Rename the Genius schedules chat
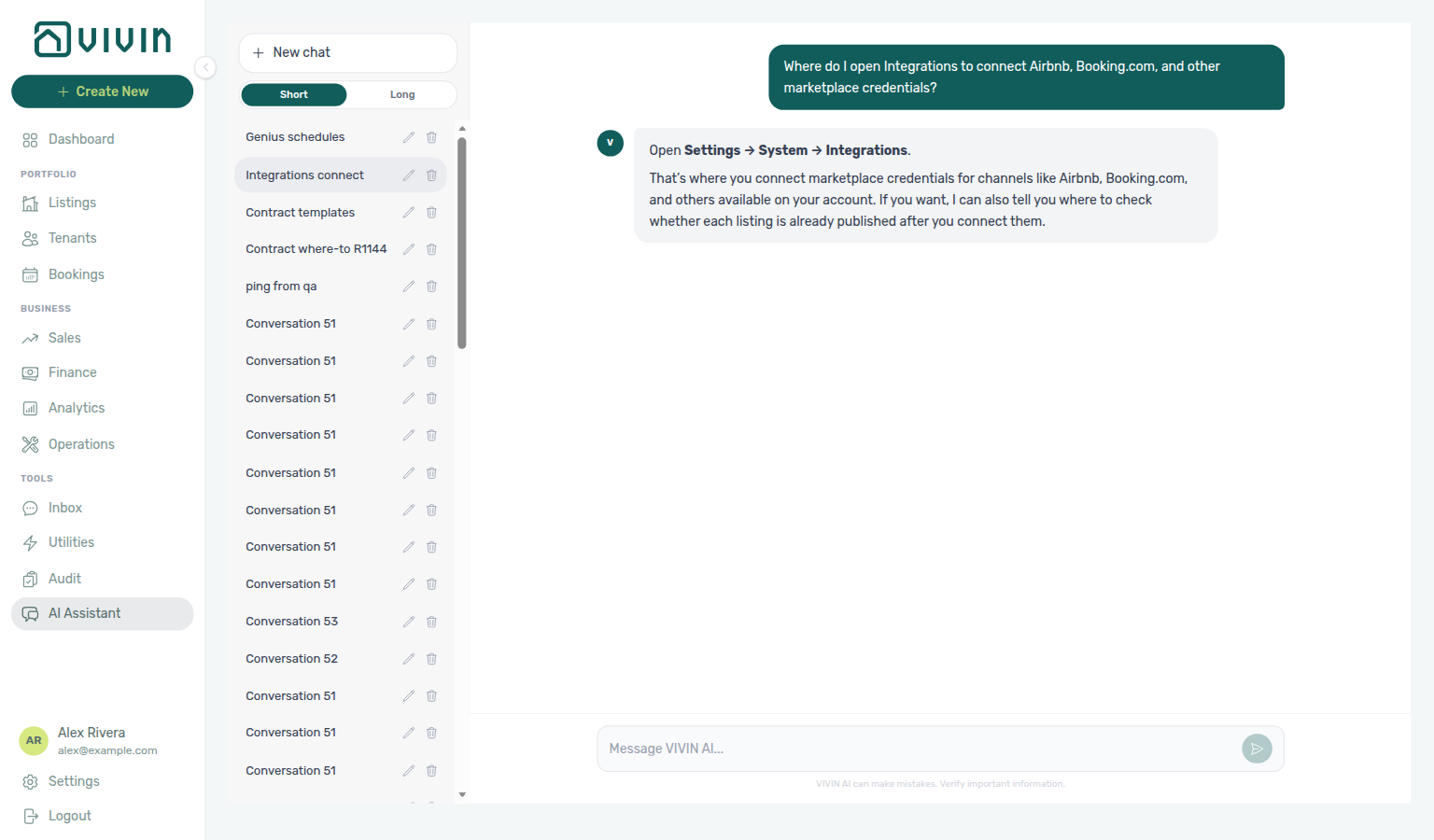Screen dimensions: 1434x840 408,137
